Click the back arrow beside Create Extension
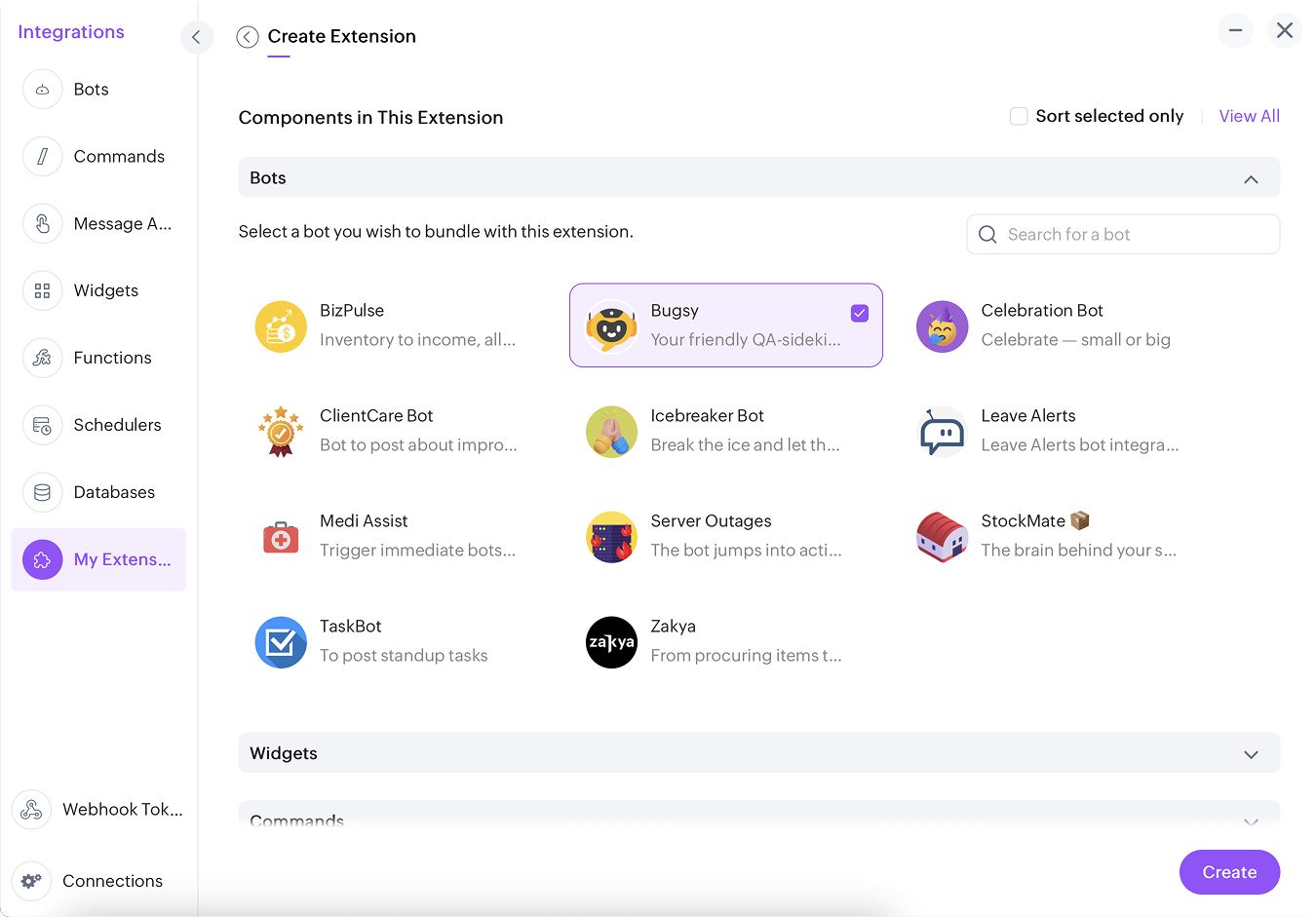 [x=248, y=37]
